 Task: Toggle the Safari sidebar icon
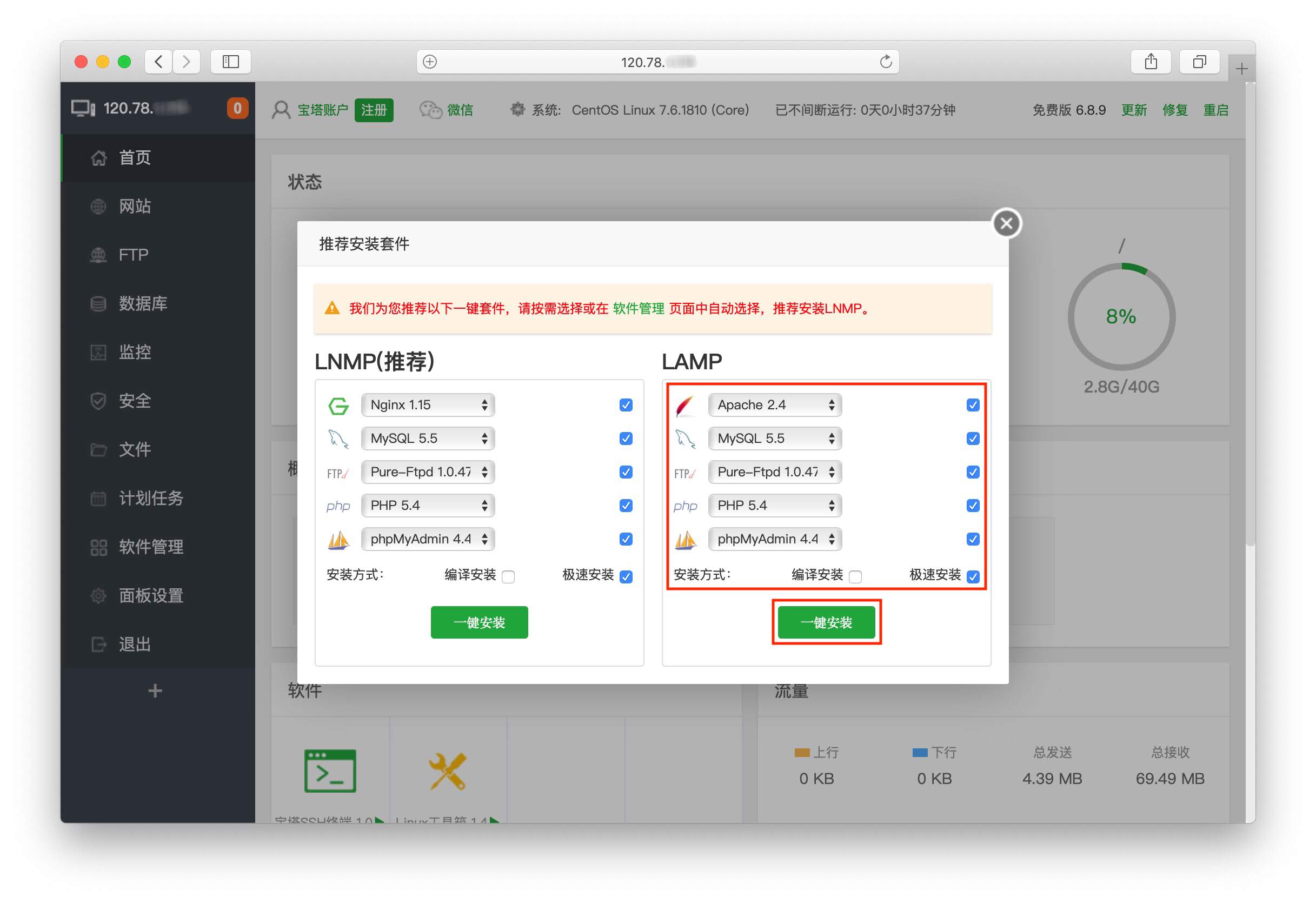coord(230,62)
